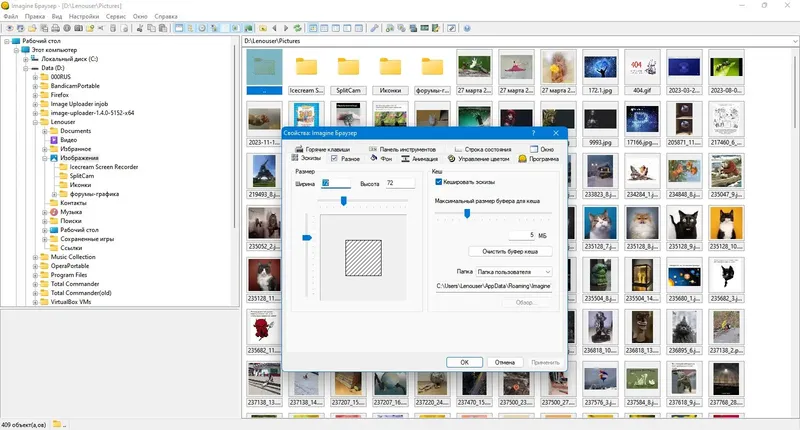
Task: Open the Справка menu
Action: [166, 16]
